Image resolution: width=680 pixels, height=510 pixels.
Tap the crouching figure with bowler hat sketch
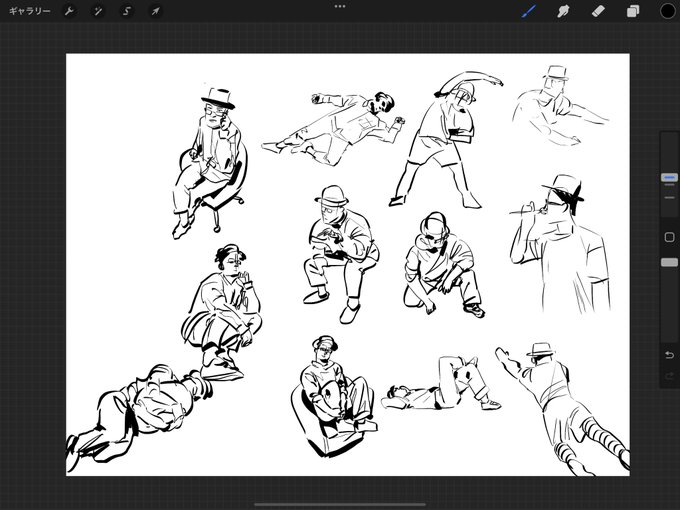(x=341, y=254)
